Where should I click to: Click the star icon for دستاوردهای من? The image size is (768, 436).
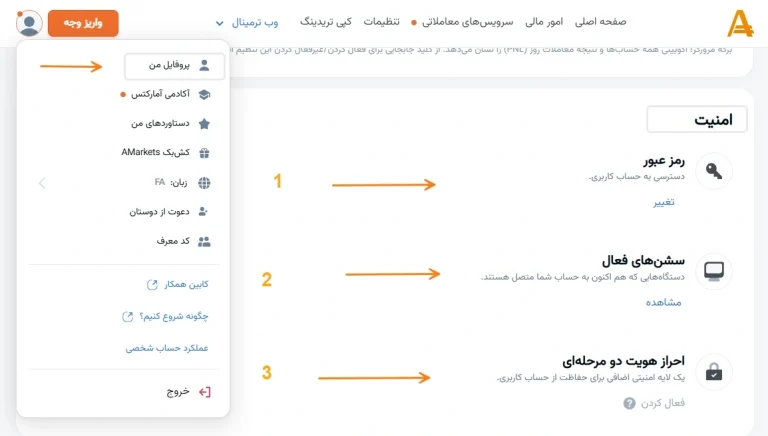pos(204,123)
